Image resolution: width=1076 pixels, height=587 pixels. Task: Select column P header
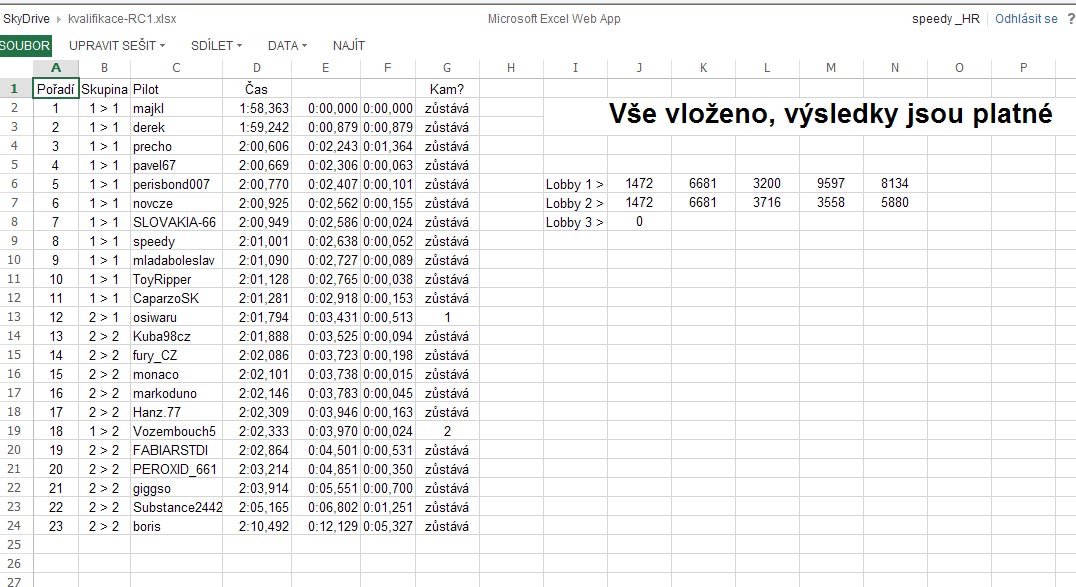(x=1023, y=68)
